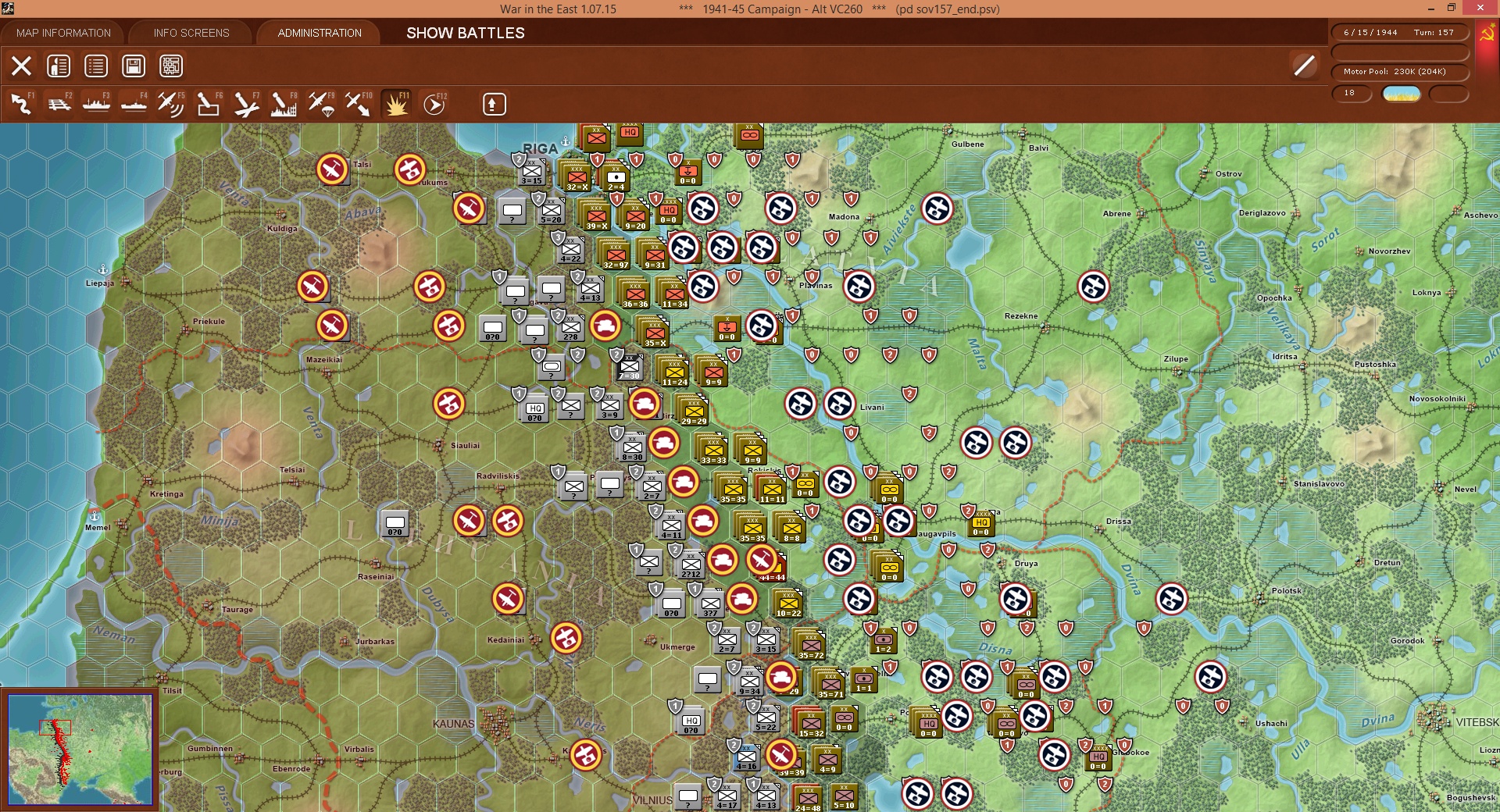Click the Polotsk town label
The image size is (1500, 812).
point(1287,591)
